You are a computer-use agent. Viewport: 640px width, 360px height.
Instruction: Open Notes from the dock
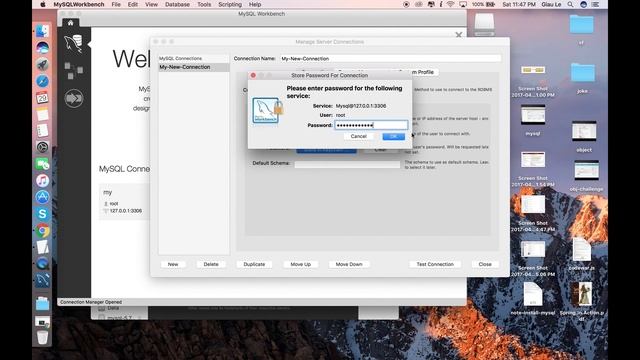[x=42, y=115]
